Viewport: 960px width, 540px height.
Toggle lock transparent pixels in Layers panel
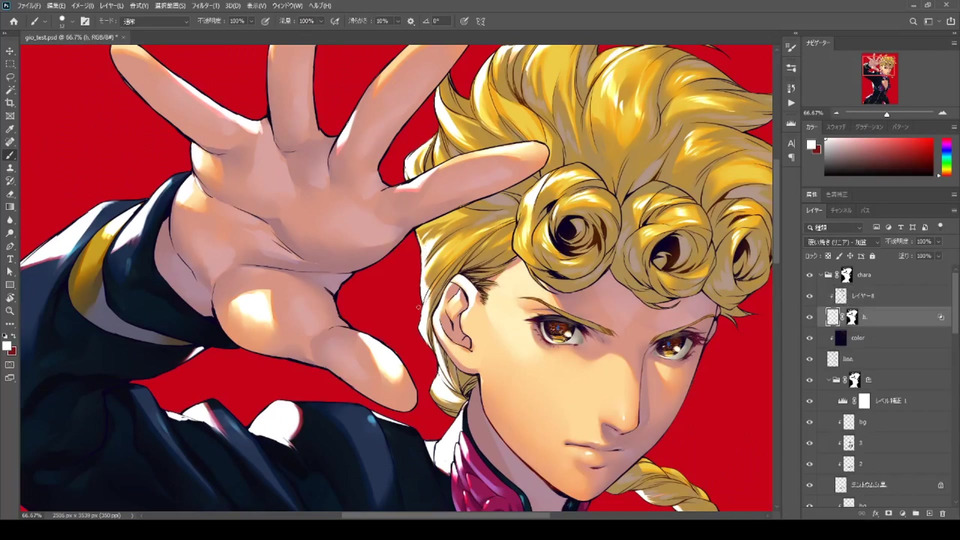(828, 257)
